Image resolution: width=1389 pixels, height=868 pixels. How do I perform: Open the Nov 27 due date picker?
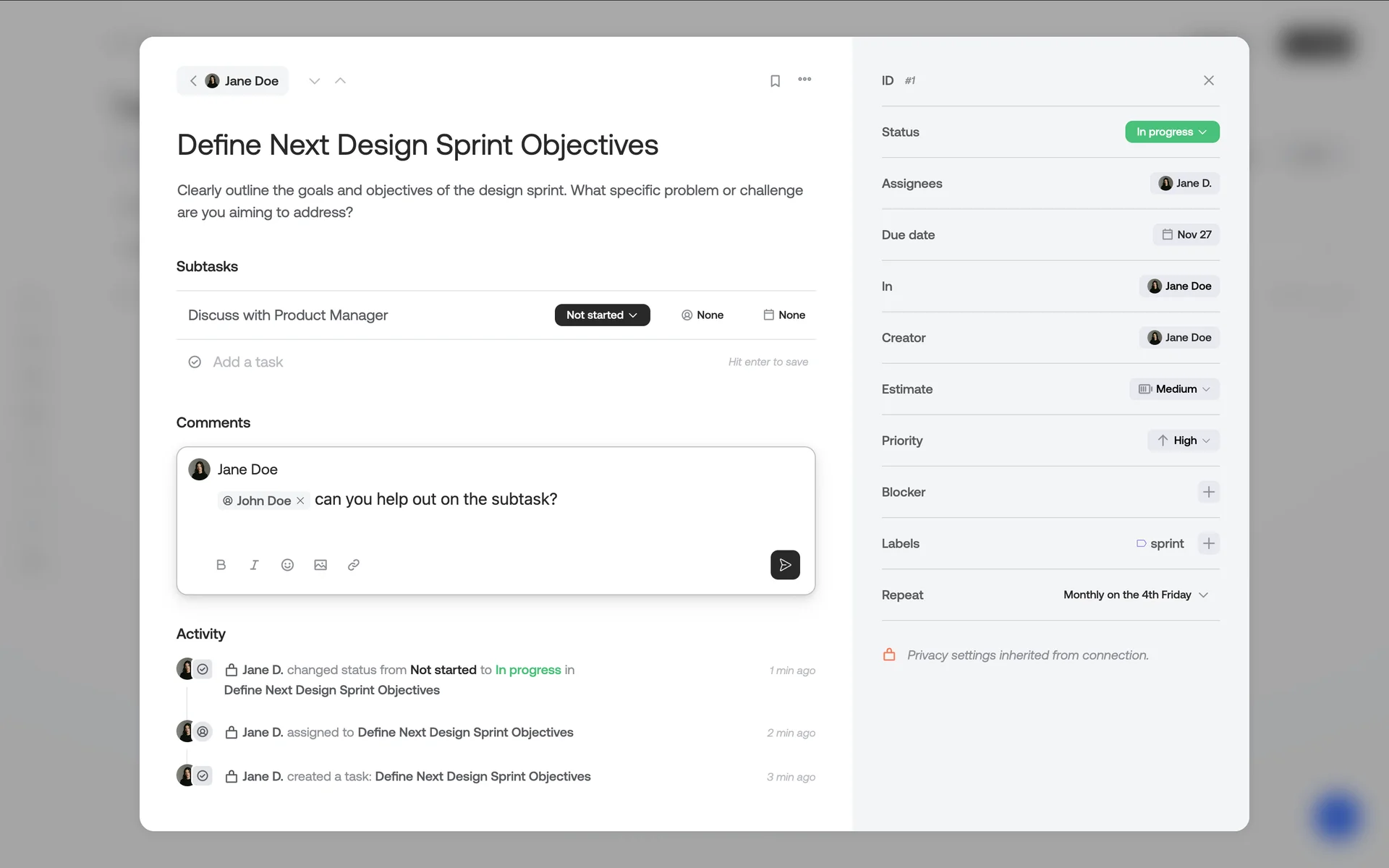point(1186,234)
